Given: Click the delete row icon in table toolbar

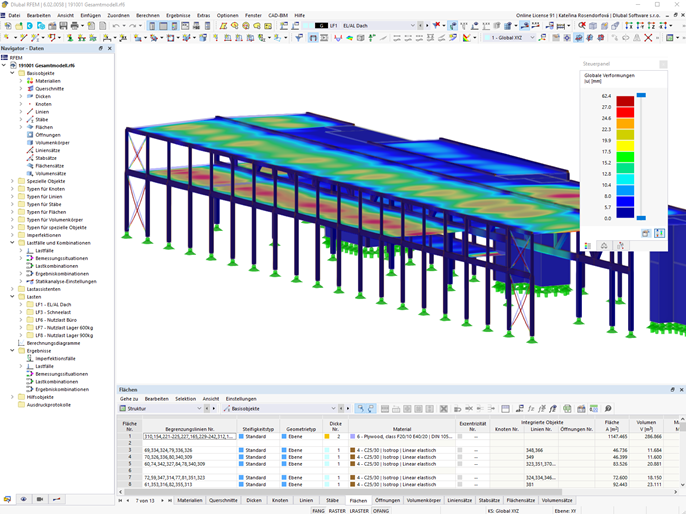Looking at the screenshot, I should pyautogui.click(x=444, y=409).
